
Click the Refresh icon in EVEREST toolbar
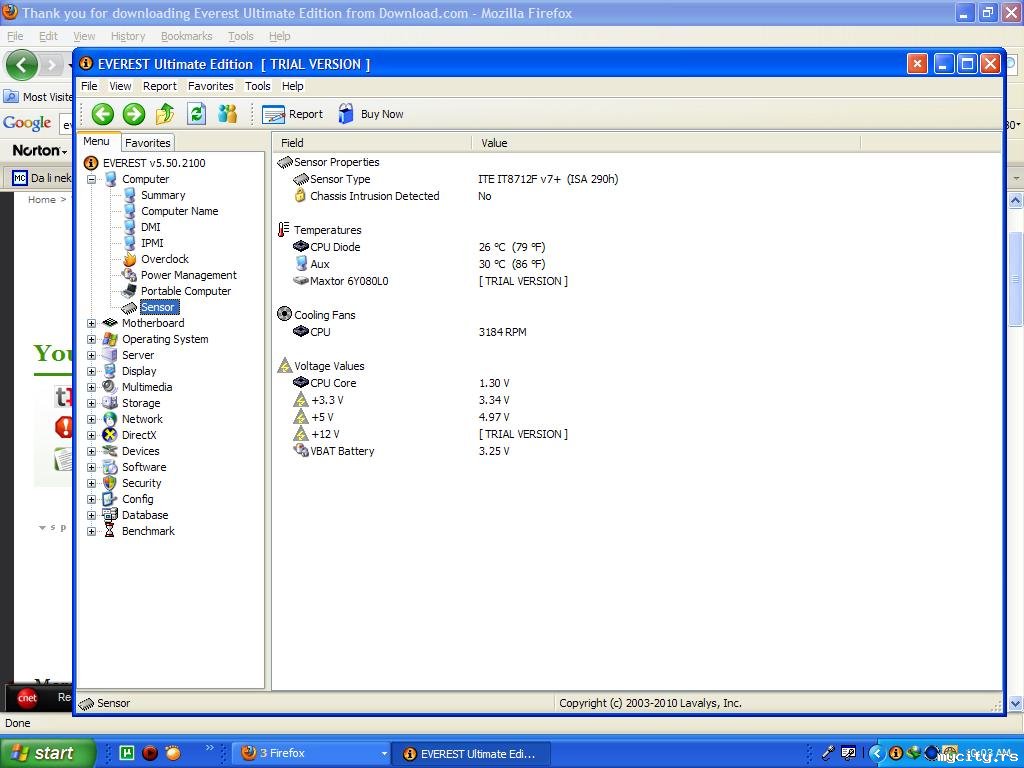pyautogui.click(x=197, y=114)
